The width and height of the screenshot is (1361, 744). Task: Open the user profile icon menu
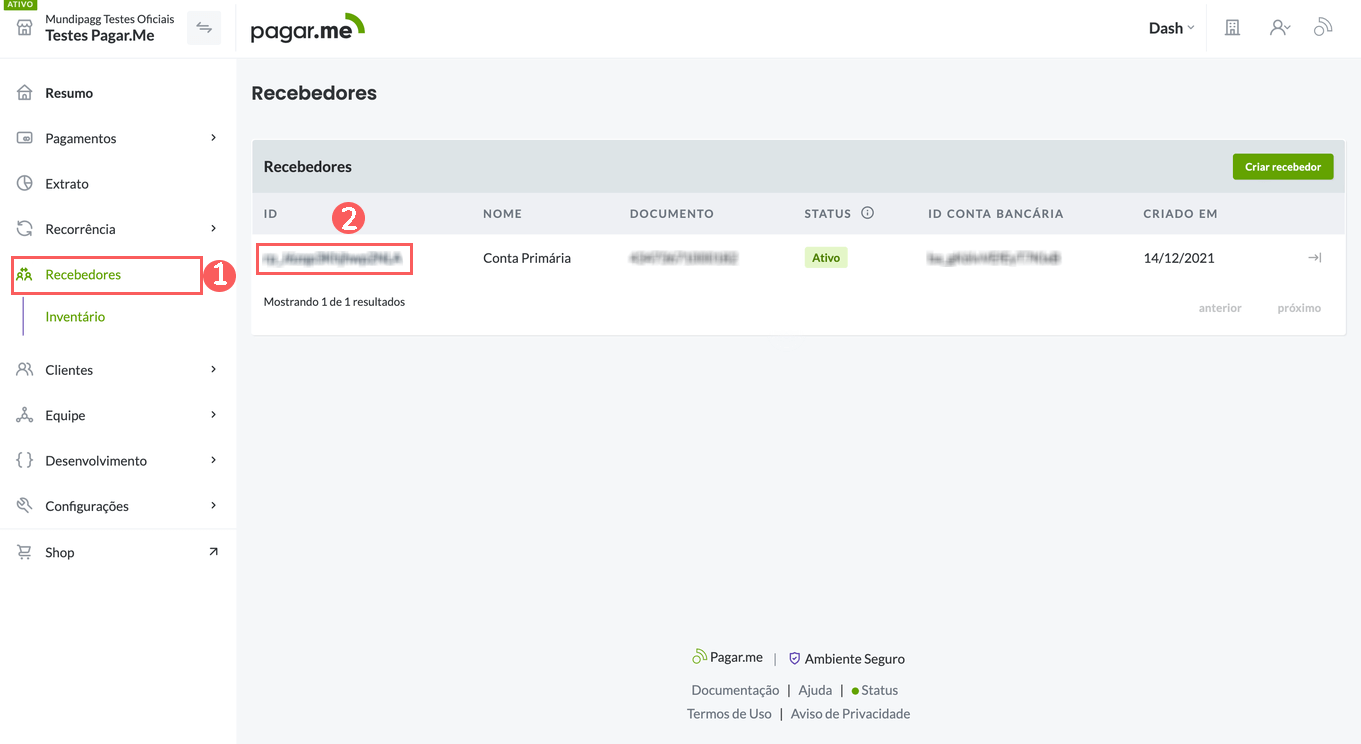pos(1279,28)
